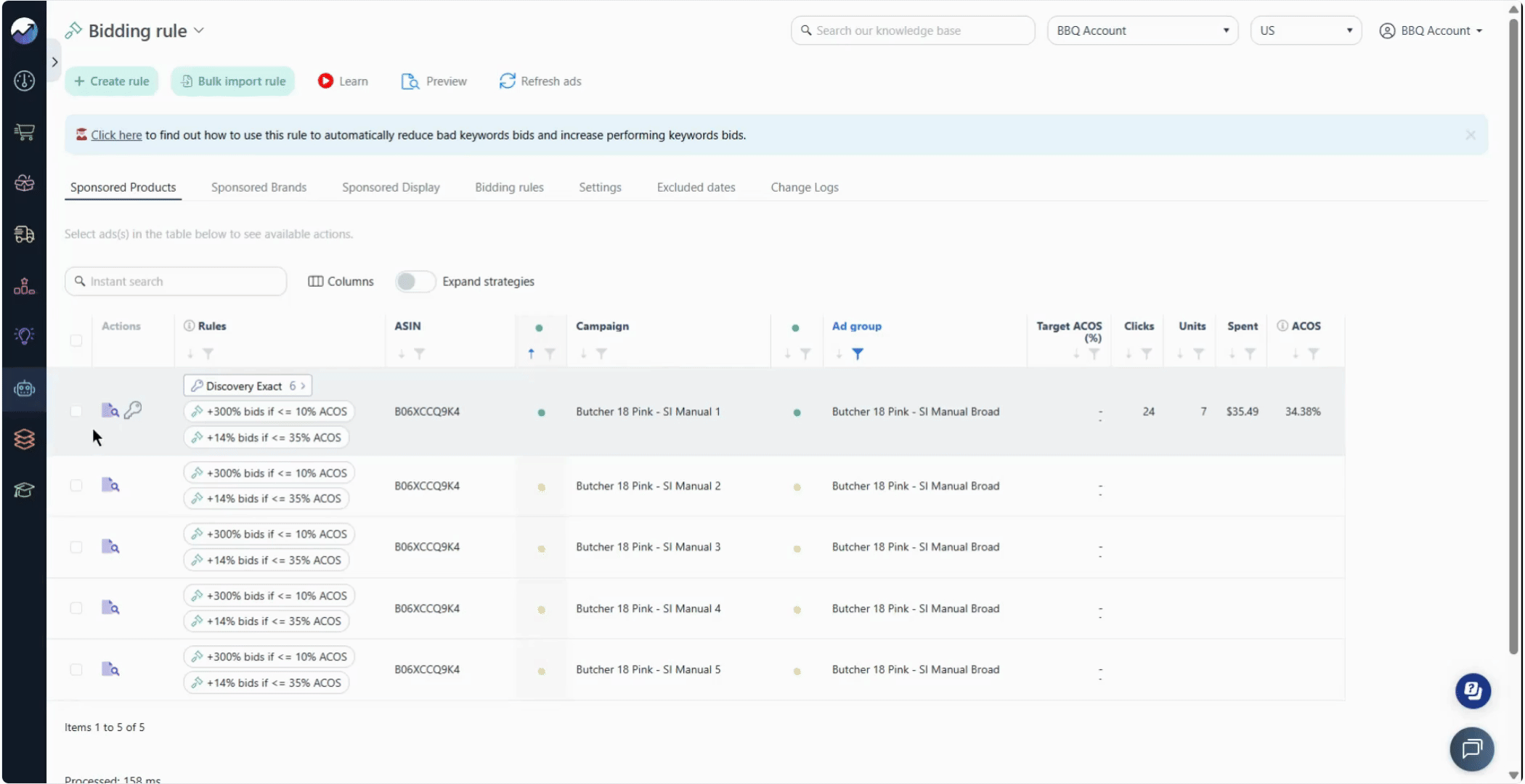Open the help question bubble icon
This screenshot has width=1525, height=784.
(1473, 691)
